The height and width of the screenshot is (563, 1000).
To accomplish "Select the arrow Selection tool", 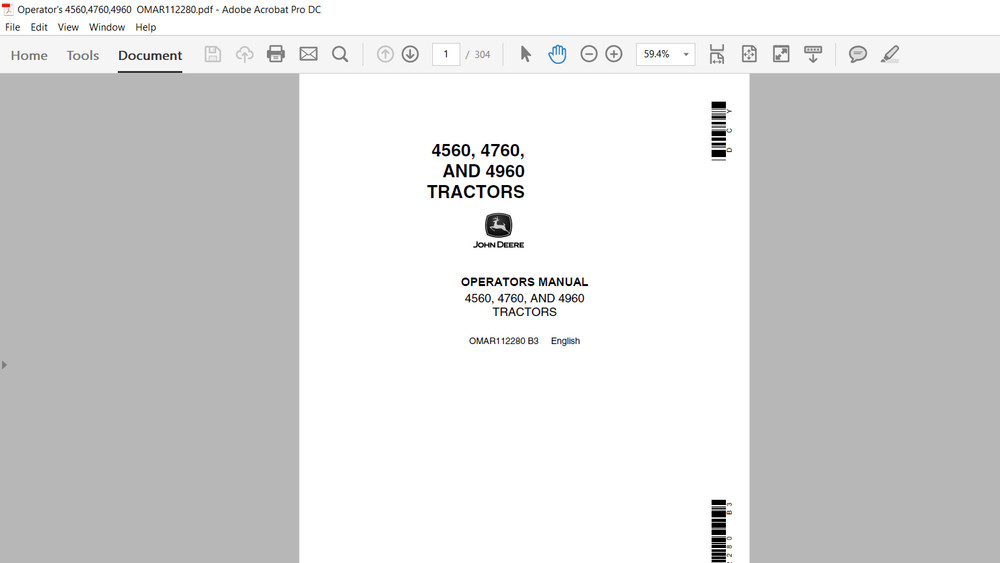I will (x=525, y=54).
